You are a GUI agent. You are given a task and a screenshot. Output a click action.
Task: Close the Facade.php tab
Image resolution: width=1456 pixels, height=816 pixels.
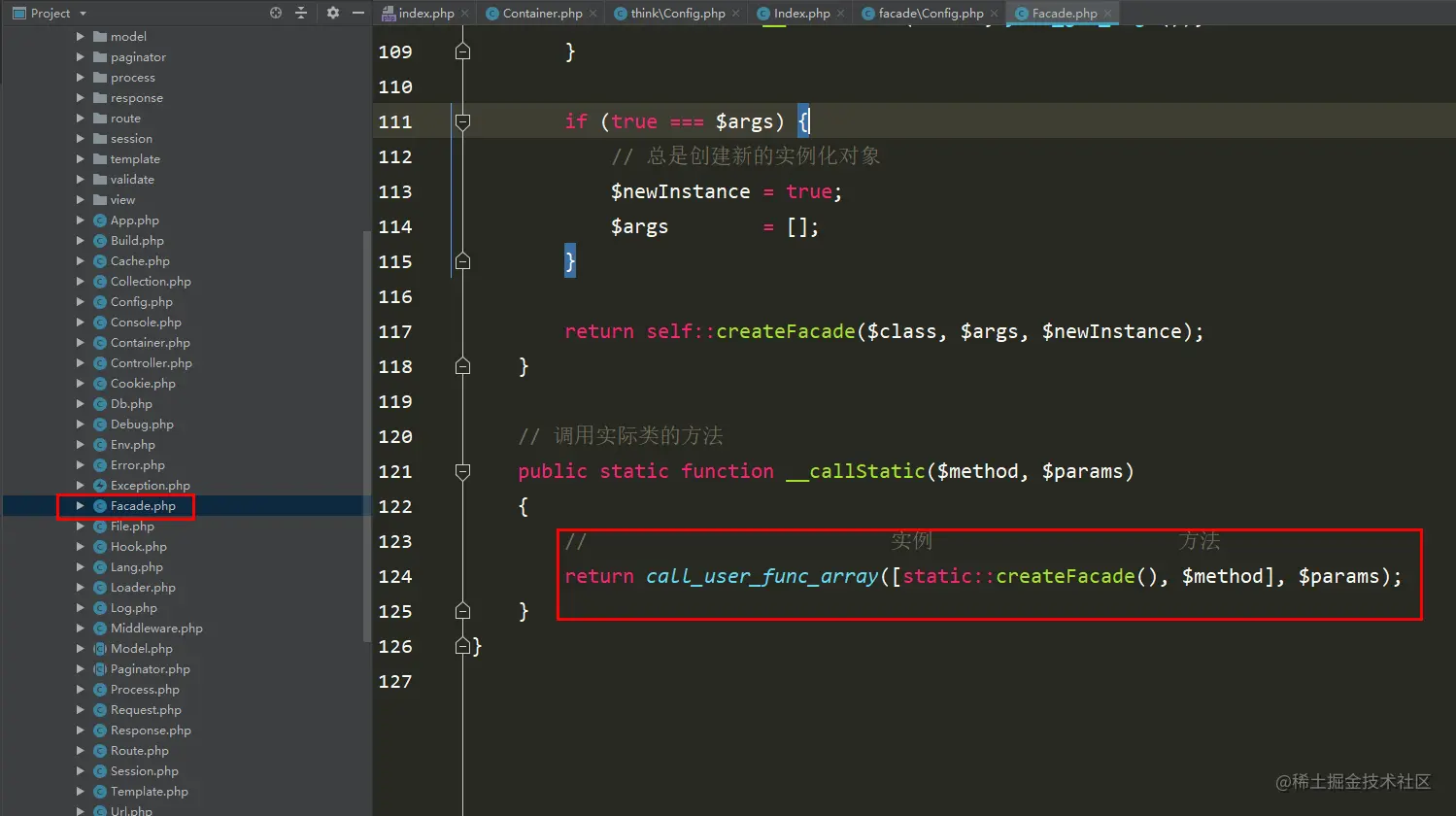[1108, 14]
